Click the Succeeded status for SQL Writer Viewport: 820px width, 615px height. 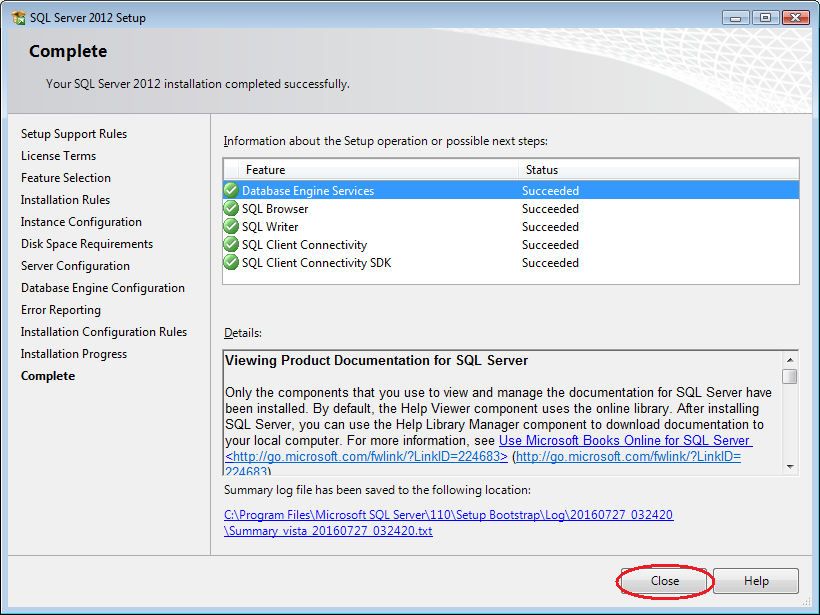click(x=550, y=226)
